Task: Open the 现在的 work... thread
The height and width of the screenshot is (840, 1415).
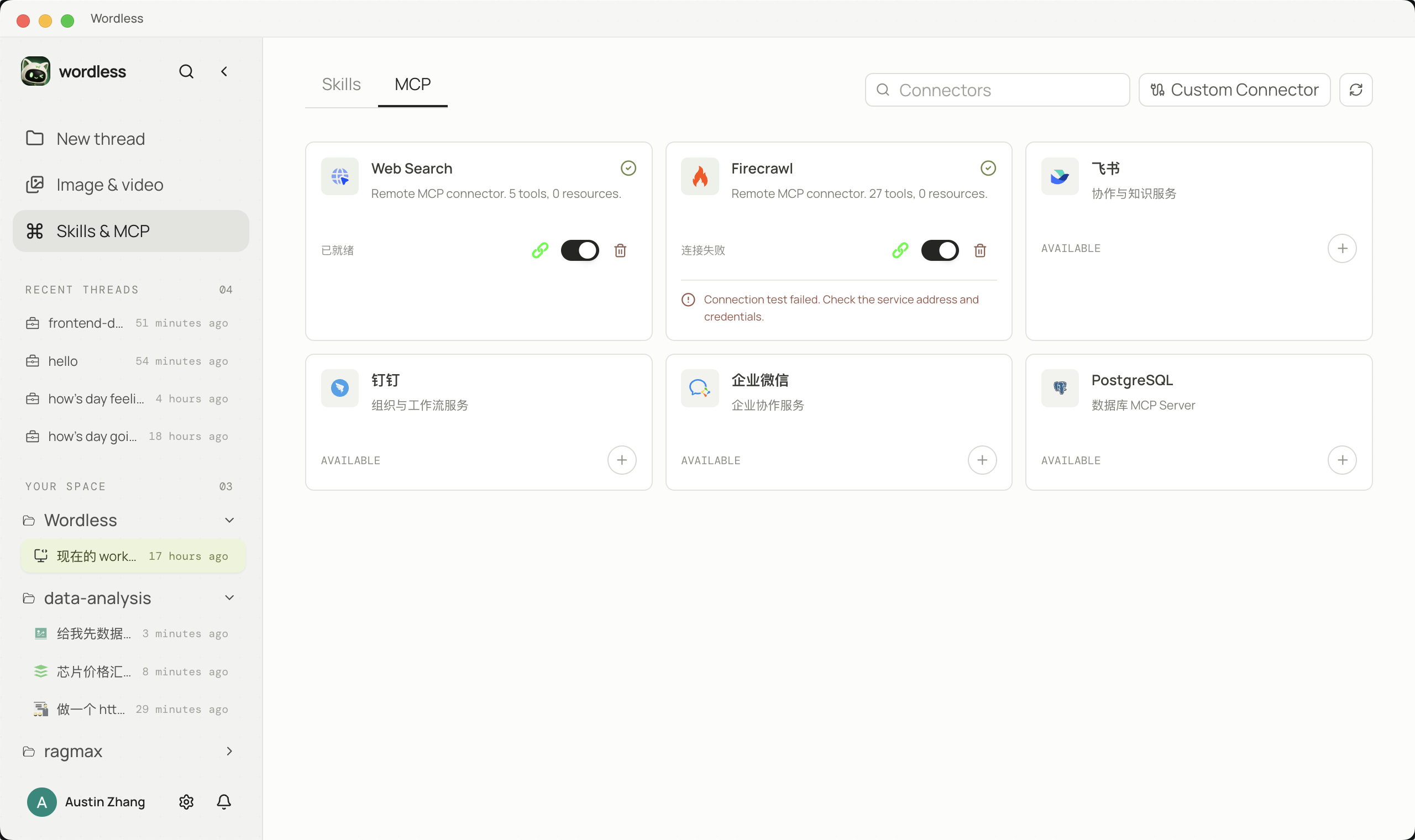Action: coord(133,556)
